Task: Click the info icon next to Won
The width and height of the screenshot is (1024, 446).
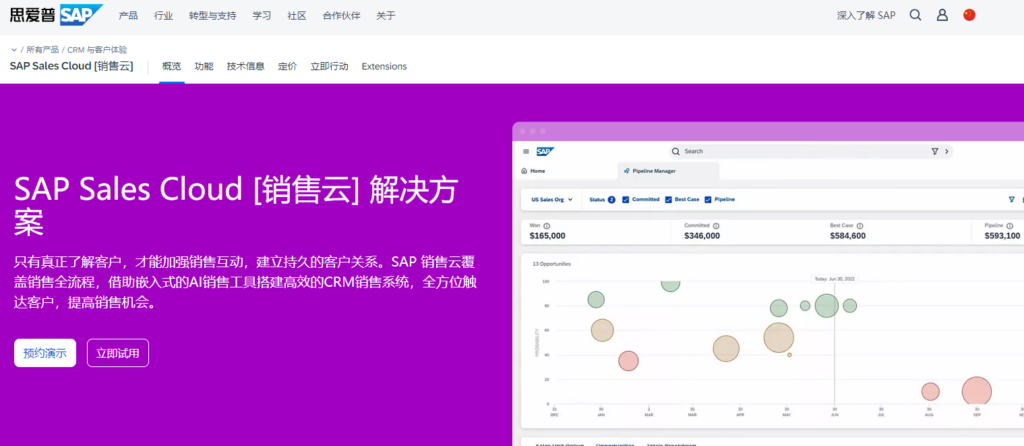Action: click(547, 225)
